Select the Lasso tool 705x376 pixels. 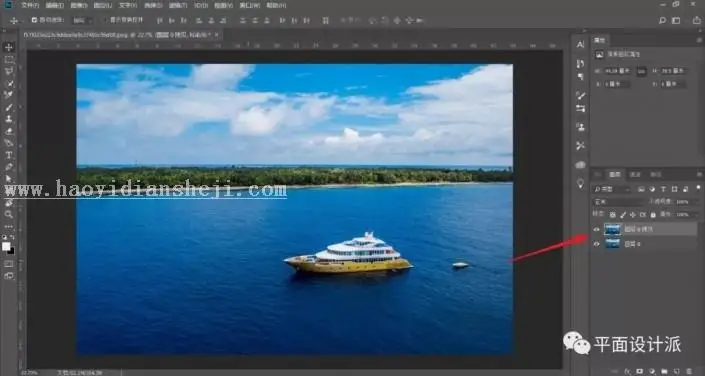[9, 71]
